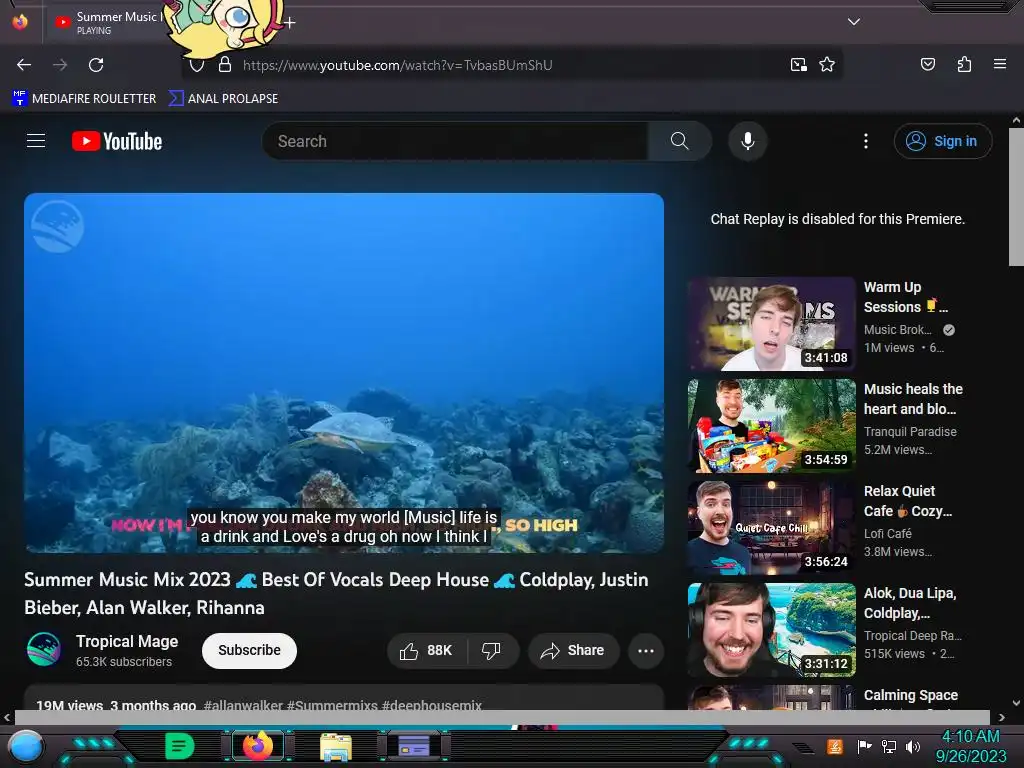The width and height of the screenshot is (1024, 768).
Task: Open the second bookmark in the bookmarks bar
Action: 223,99
